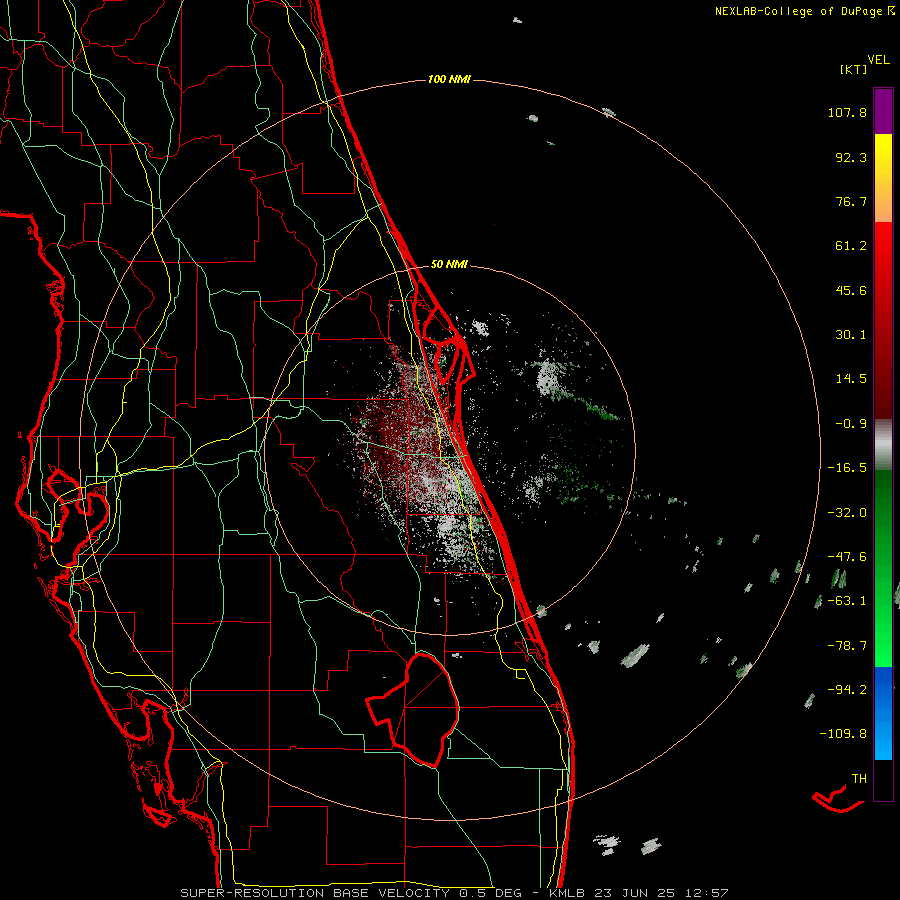The width and height of the screenshot is (900, 900).
Task: Click the Super-Resolution Base Velocity caption
Action: click(454, 893)
